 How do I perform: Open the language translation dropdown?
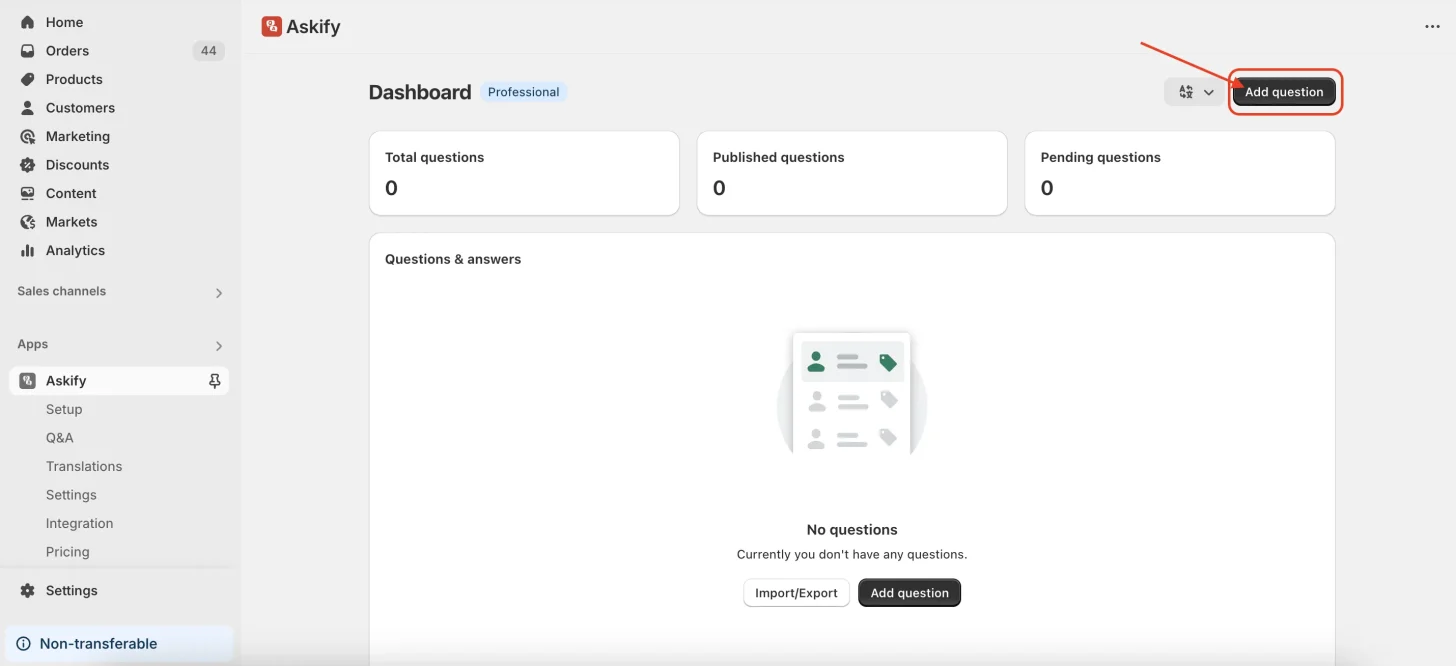(x=1195, y=92)
